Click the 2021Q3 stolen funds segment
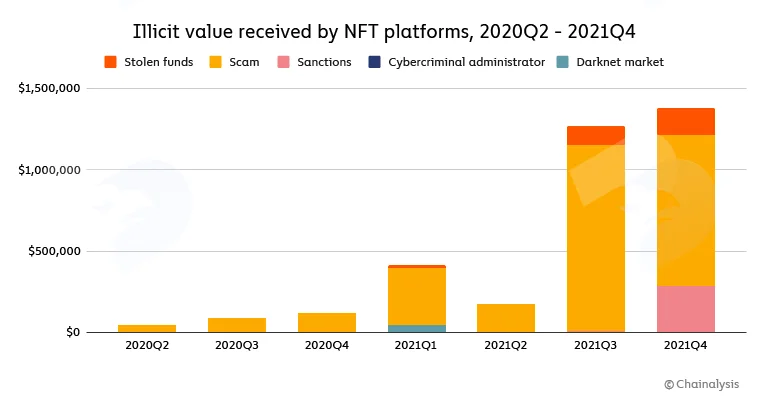The image size is (765, 397). [596, 136]
